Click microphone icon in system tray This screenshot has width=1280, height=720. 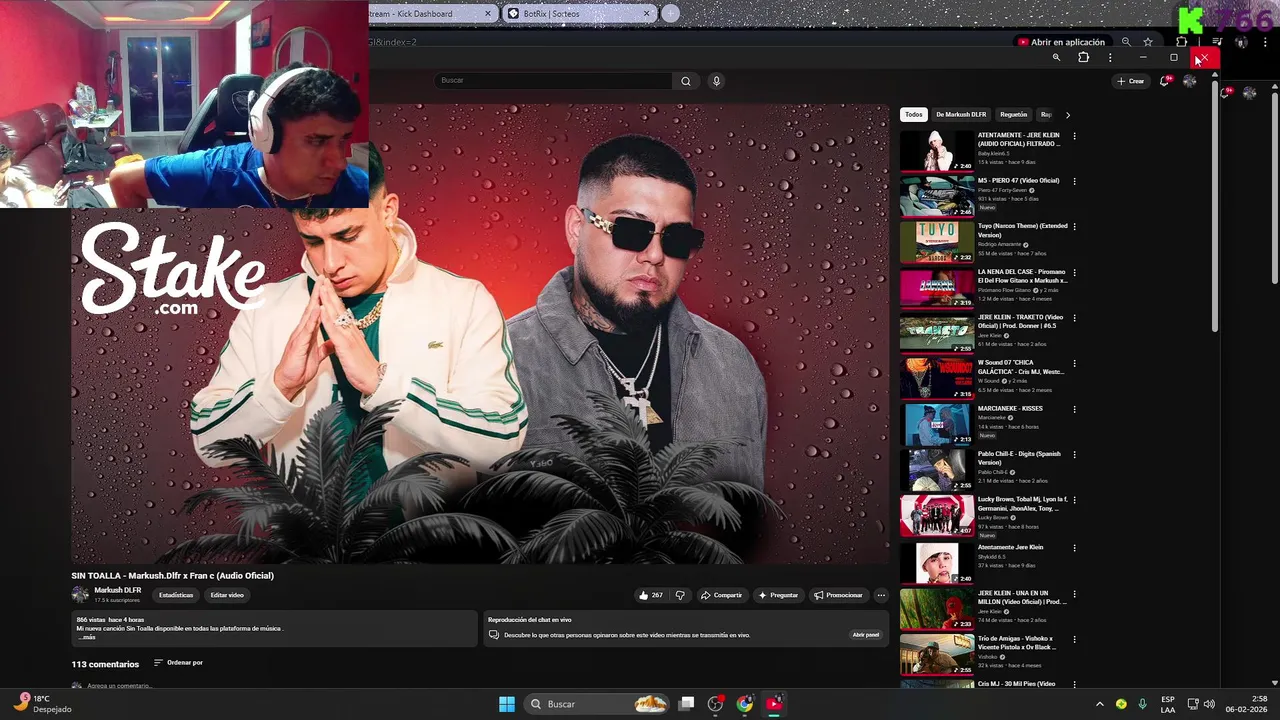1142,704
